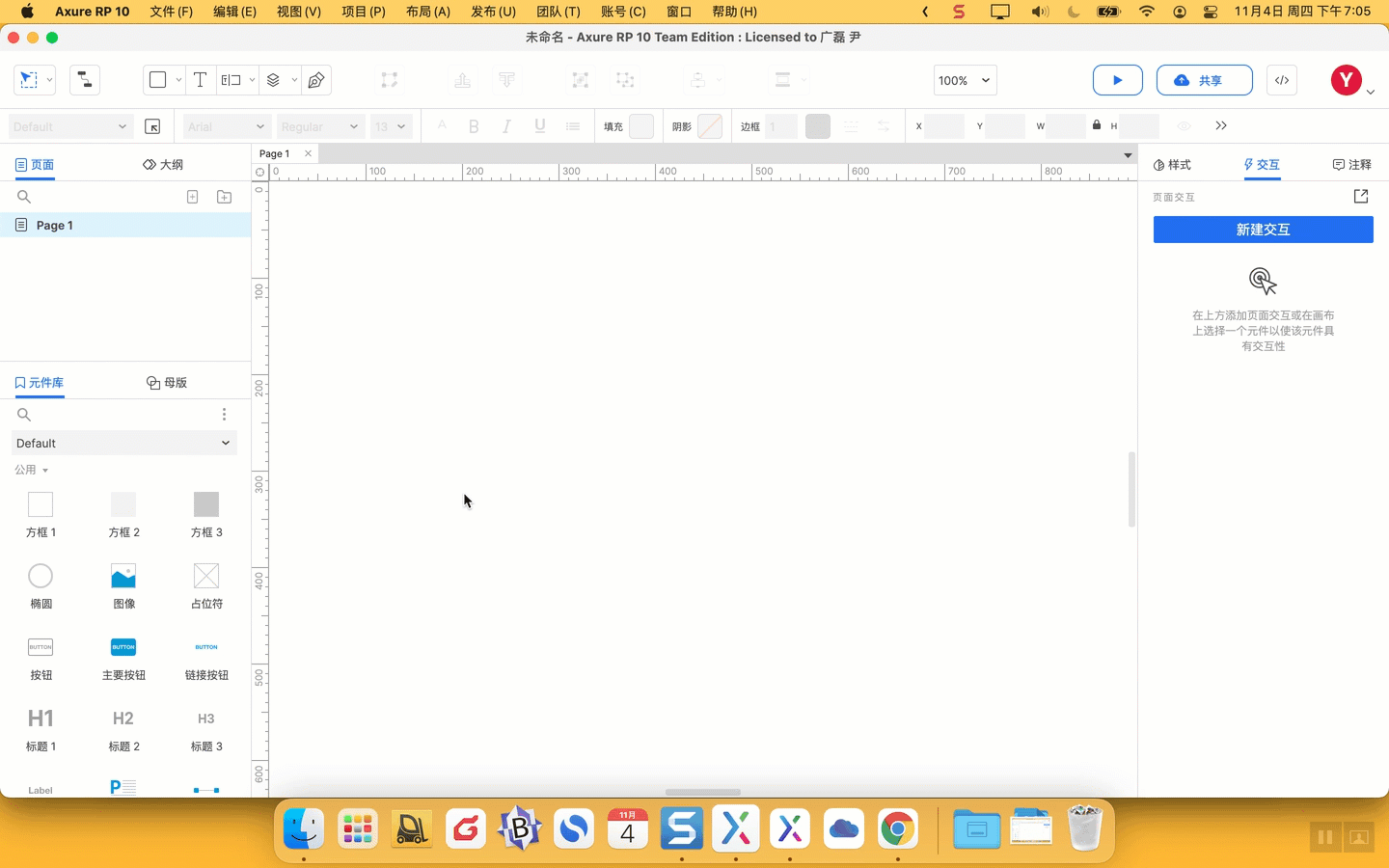Open Finder from the dock
Image resolution: width=1389 pixels, height=868 pixels.
click(304, 828)
